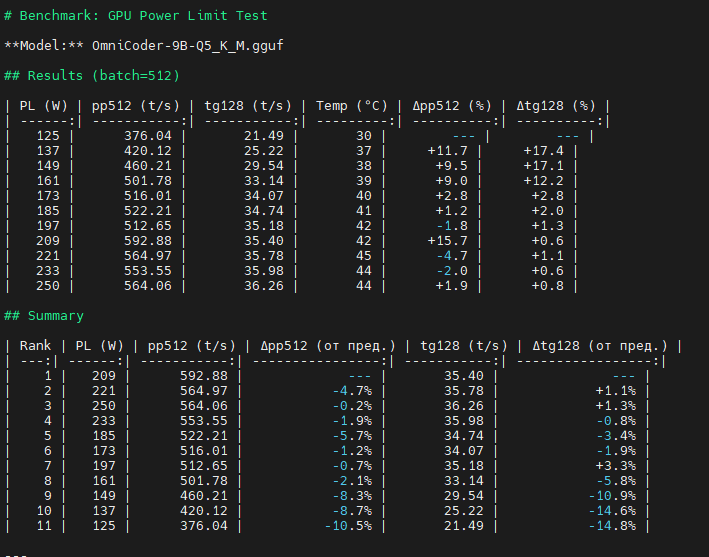709x557 pixels.
Task: Click -8.3% in the Summary table
Action: (352, 496)
